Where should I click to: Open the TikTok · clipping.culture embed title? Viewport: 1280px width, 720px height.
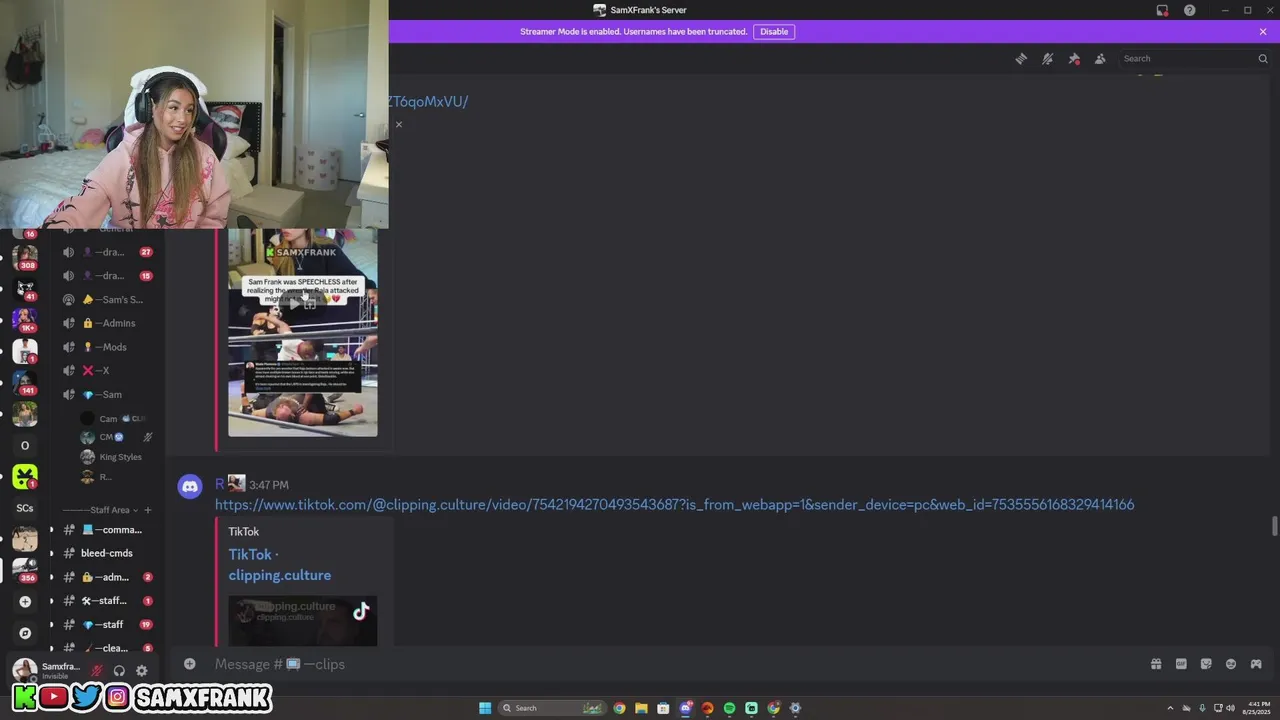(x=279, y=565)
